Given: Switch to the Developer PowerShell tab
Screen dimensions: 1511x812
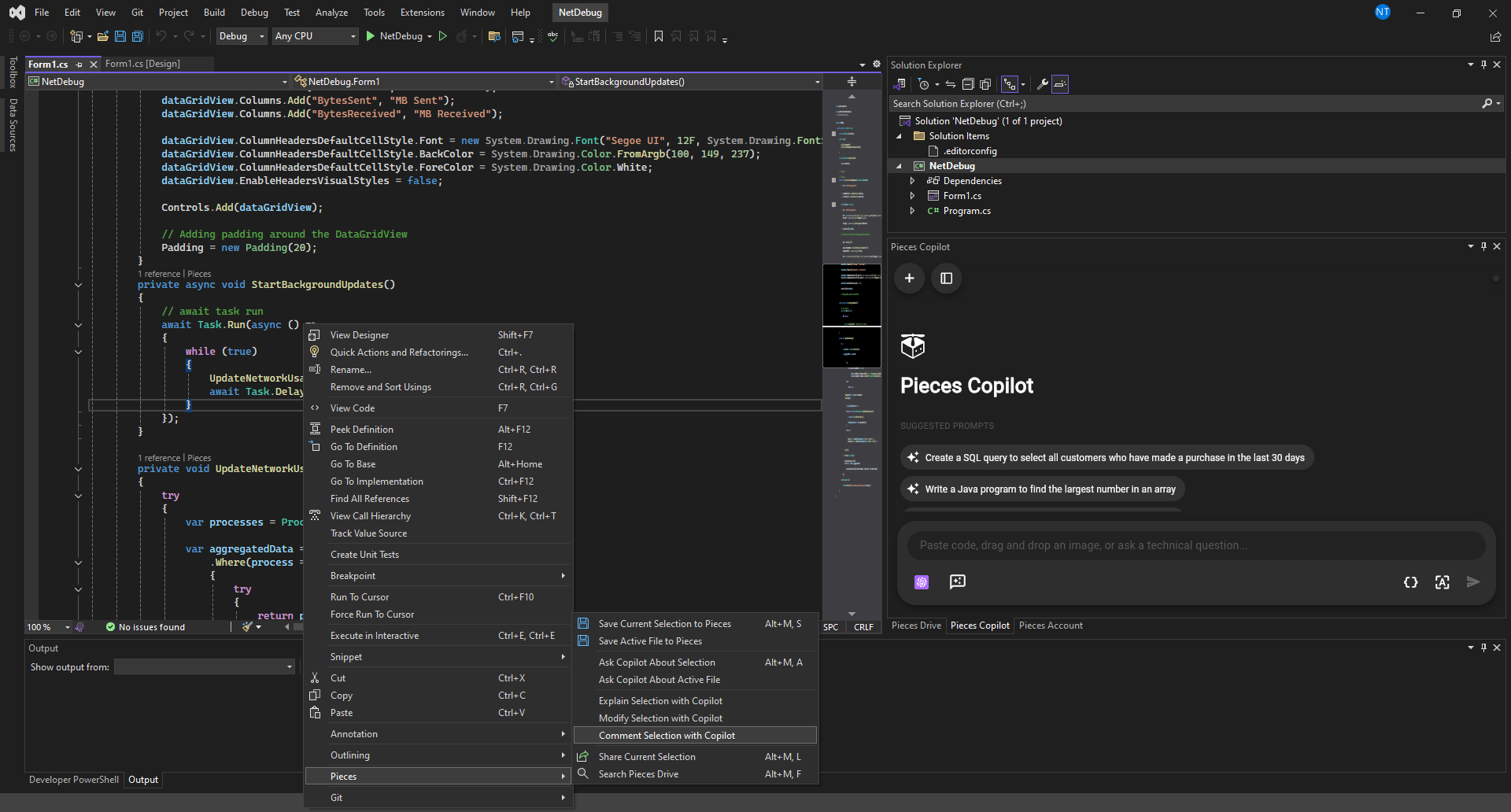Looking at the screenshot, I should [74, 780].
